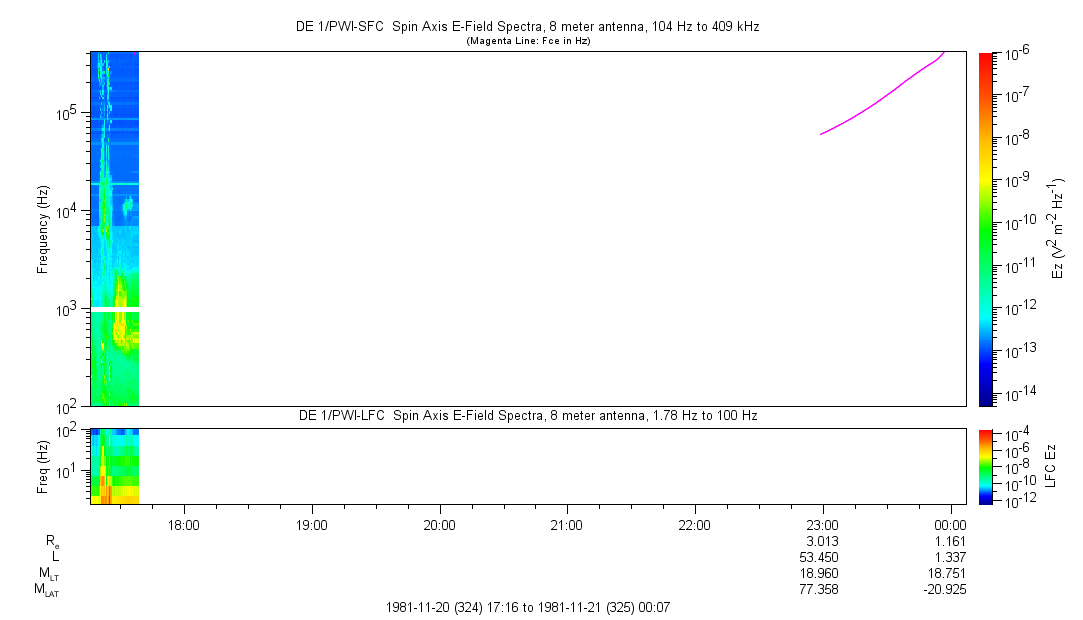
Task: Click the MLAT value 77.358
Action: pos(819,589)
